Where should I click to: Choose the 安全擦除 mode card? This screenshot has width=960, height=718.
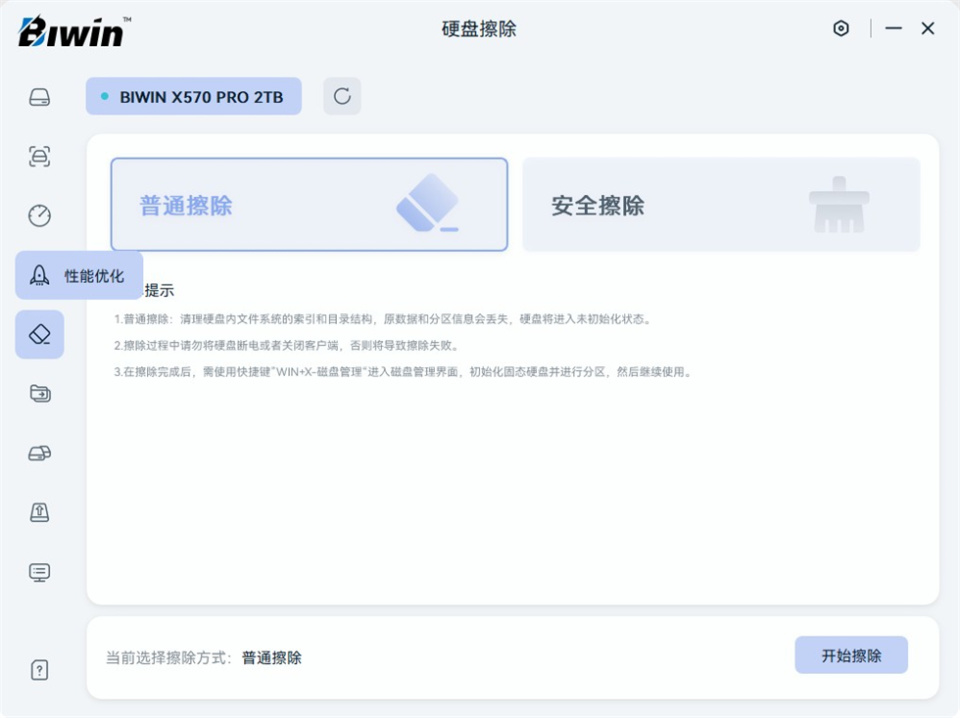721,204
